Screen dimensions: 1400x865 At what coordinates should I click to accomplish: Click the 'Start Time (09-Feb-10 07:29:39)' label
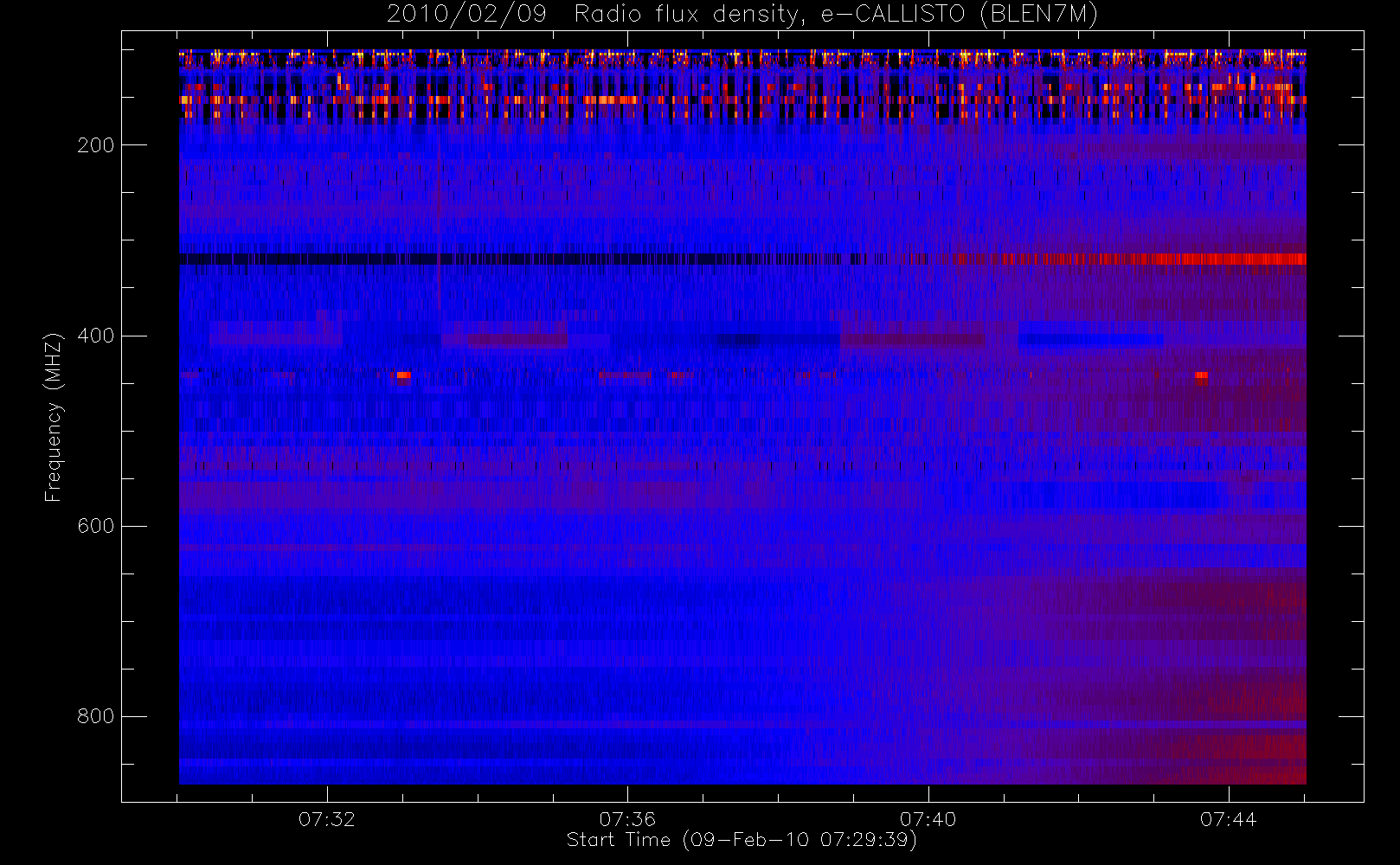(x=742, y=840)
